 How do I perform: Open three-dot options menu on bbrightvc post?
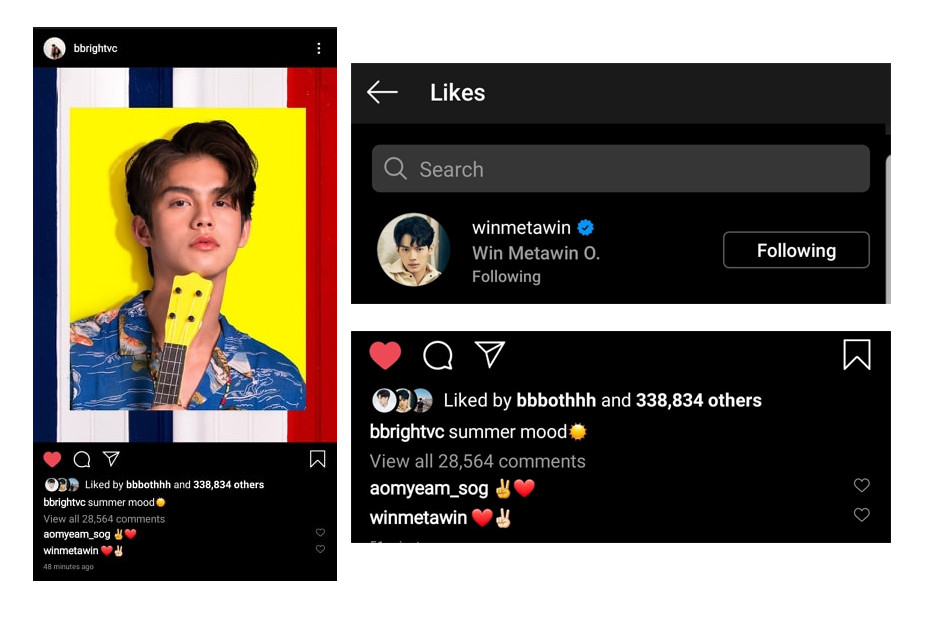coord(319,48)
